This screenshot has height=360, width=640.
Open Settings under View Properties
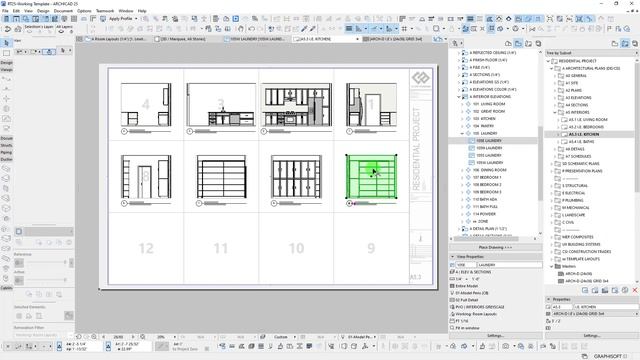[x=496, y=336]
